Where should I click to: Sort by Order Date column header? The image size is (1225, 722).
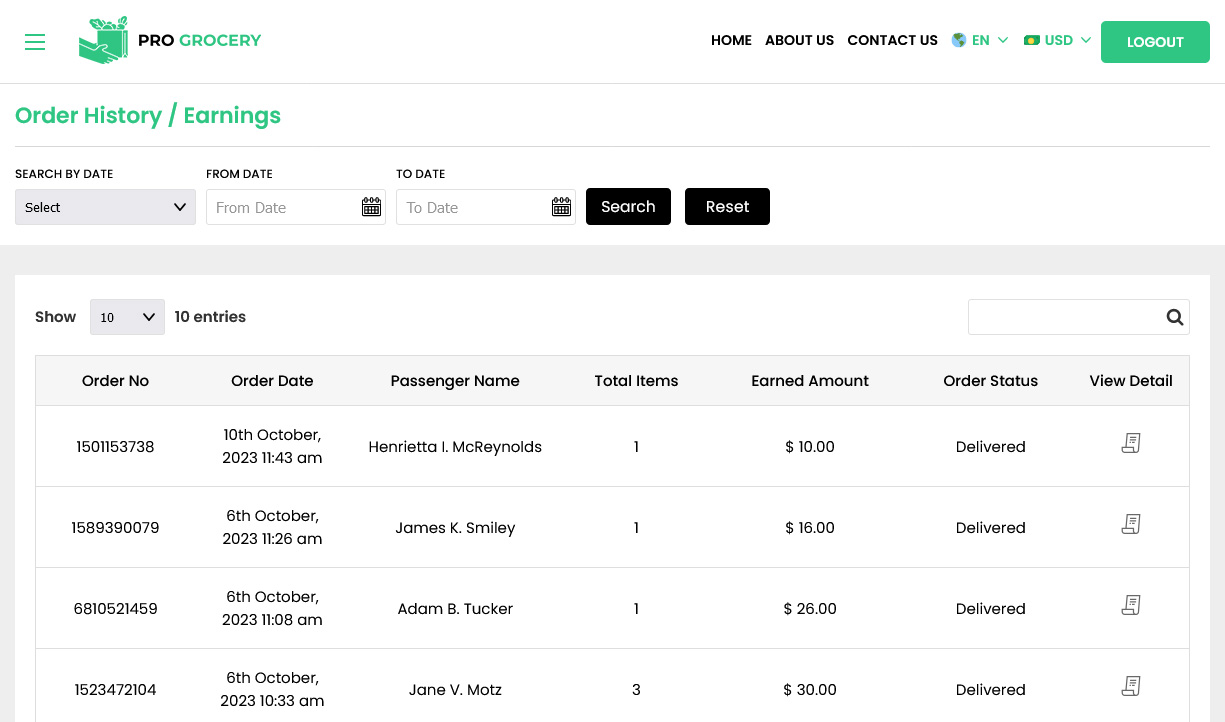click(x=272, y=381)
